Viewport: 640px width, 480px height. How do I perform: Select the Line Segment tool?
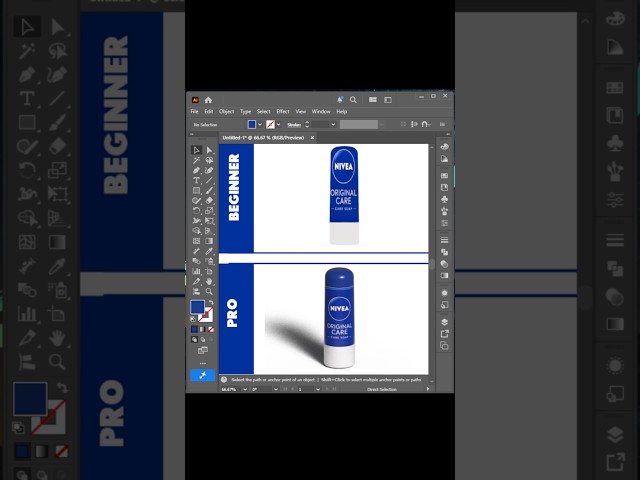(209, 180)
